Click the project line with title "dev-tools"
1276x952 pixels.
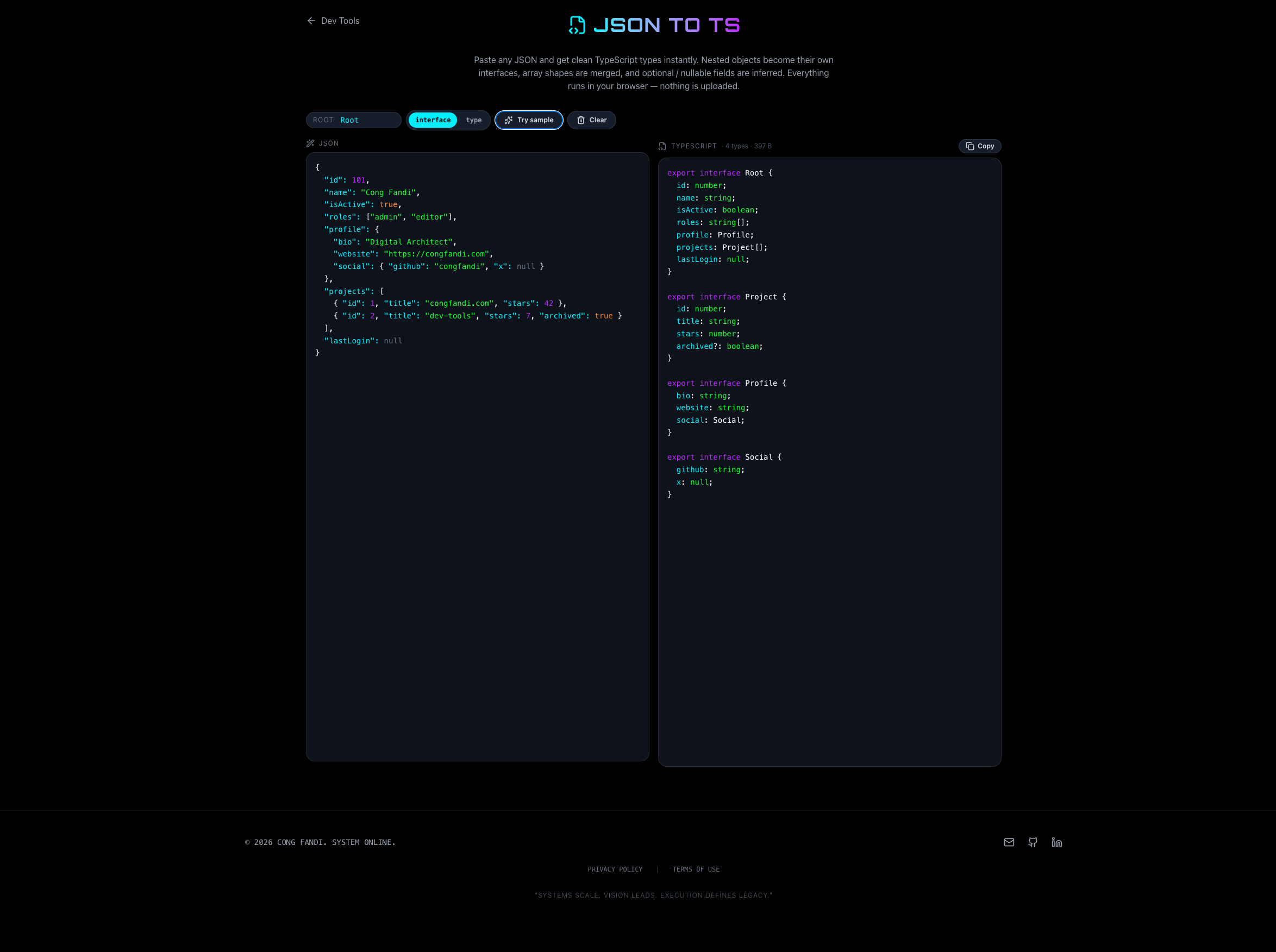(x=477, y=316)
